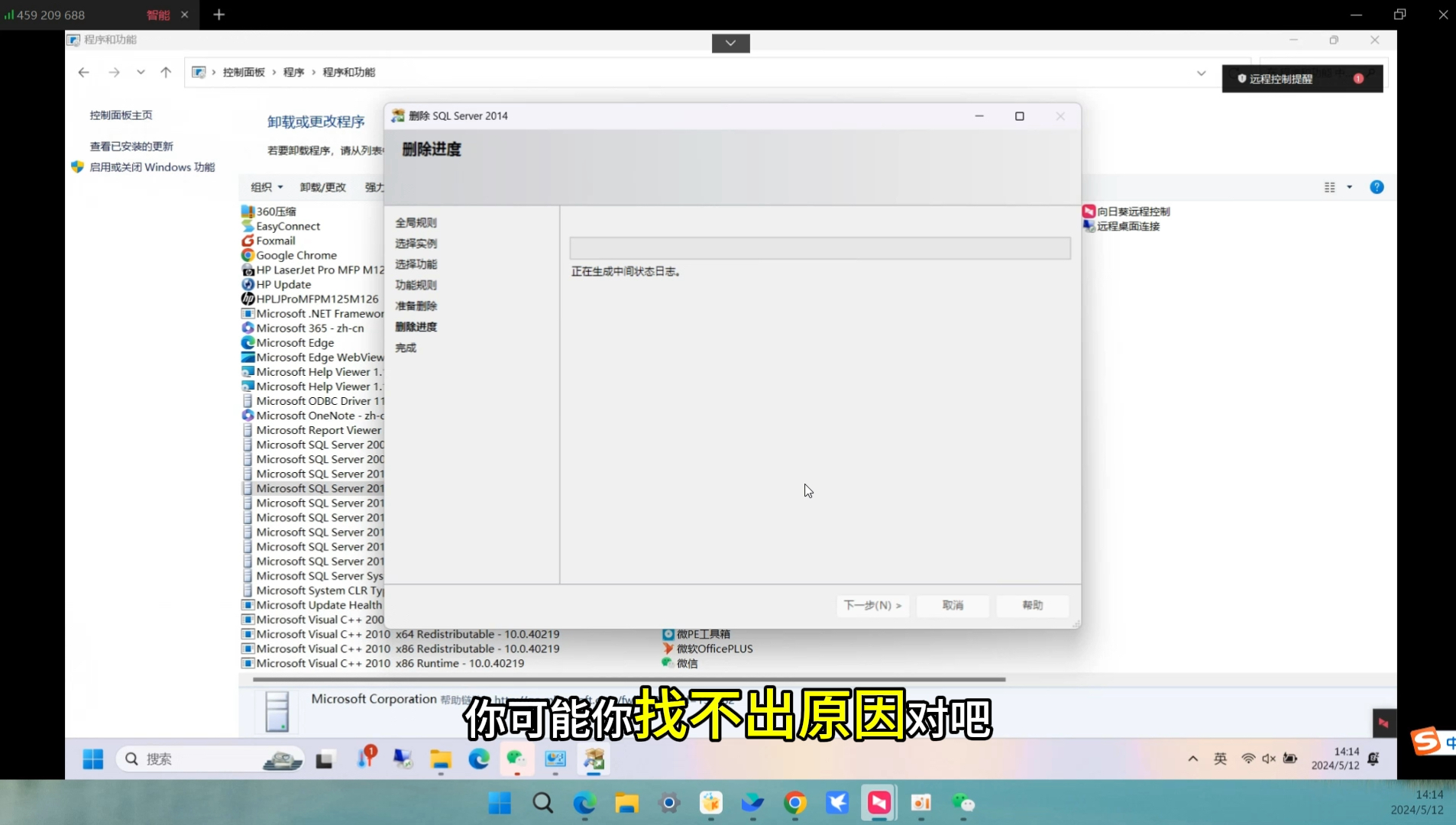The height and width of the screenshot is (825, 1456).
Task: Click the help question mark icon
Action: (x=1377, y=186)
